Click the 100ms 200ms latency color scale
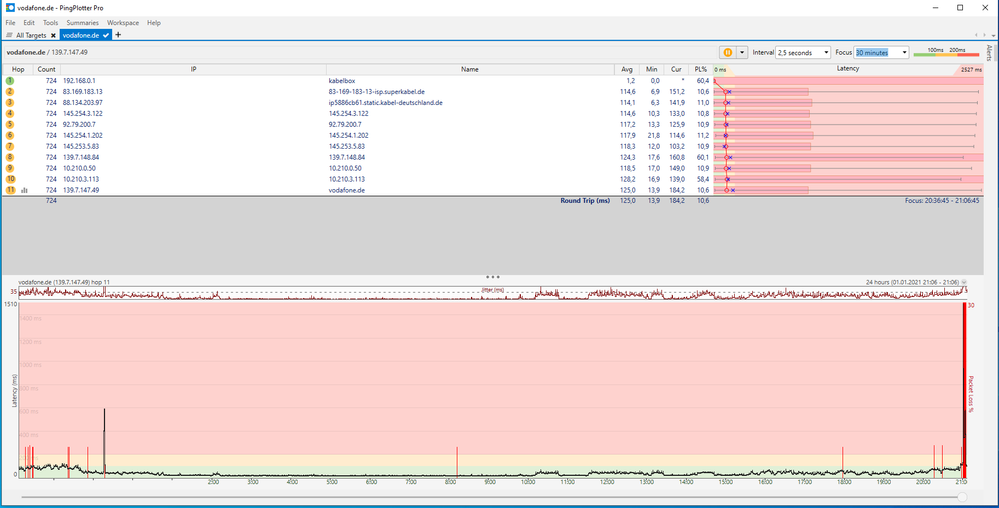 tap(945, 52)
